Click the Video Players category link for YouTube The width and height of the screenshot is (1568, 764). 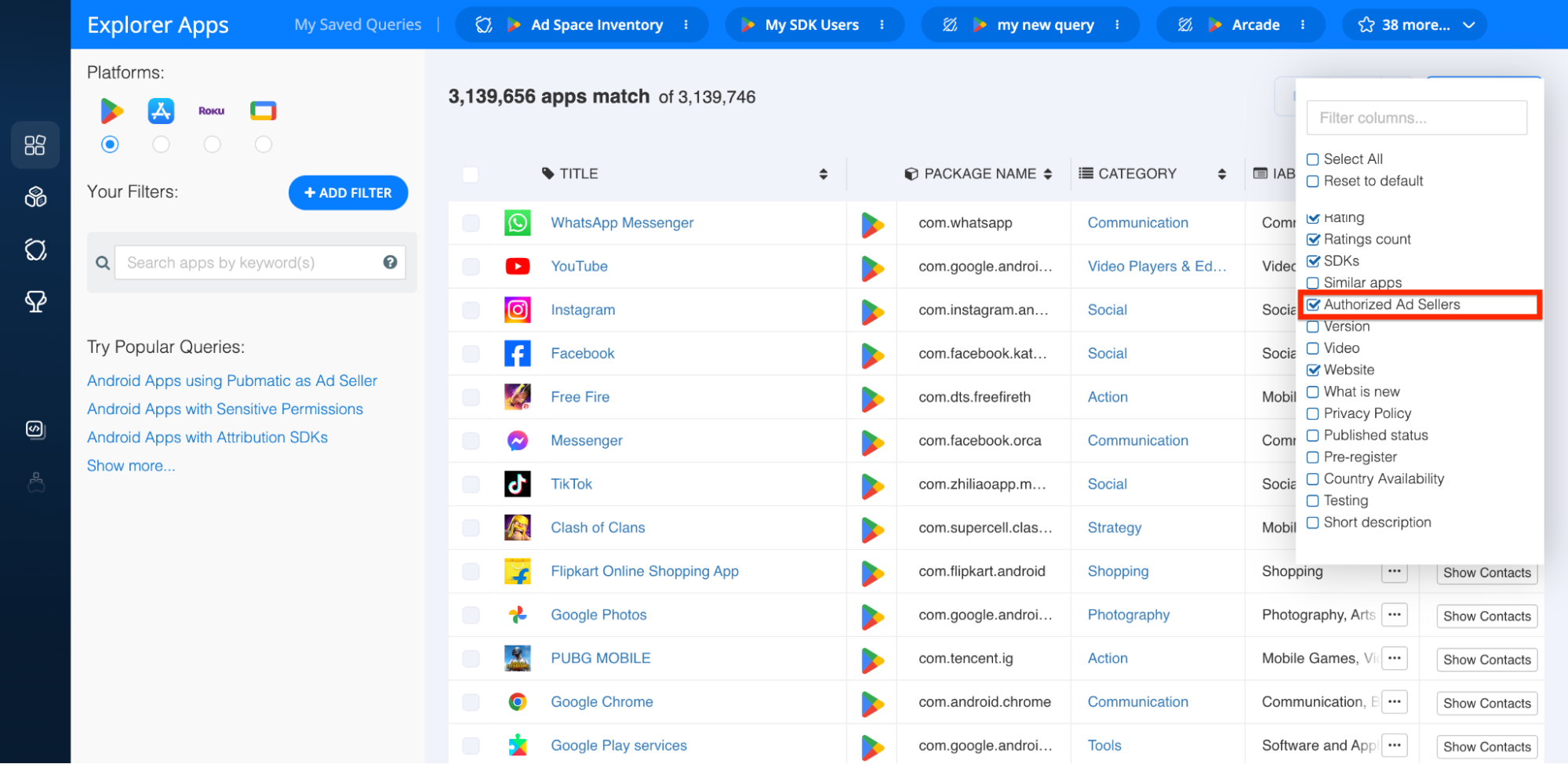point(1157,267)
